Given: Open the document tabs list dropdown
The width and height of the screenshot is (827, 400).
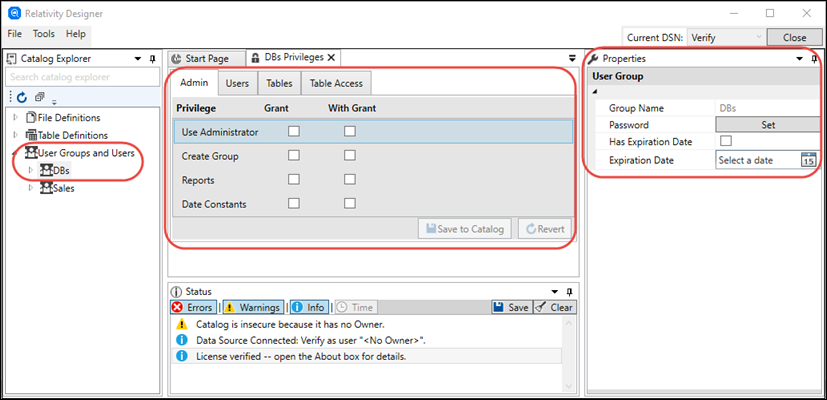Looking at the screenshot, I should click(x=572, y=58).
